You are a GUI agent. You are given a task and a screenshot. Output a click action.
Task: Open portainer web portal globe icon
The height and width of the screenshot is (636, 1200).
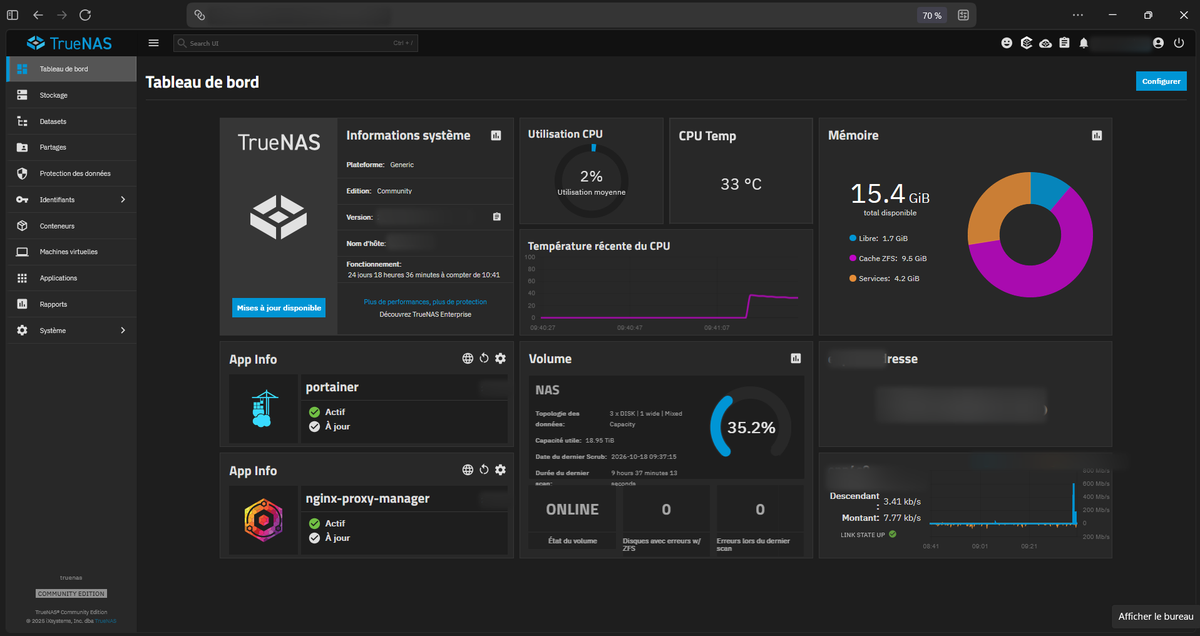point(467,358)
